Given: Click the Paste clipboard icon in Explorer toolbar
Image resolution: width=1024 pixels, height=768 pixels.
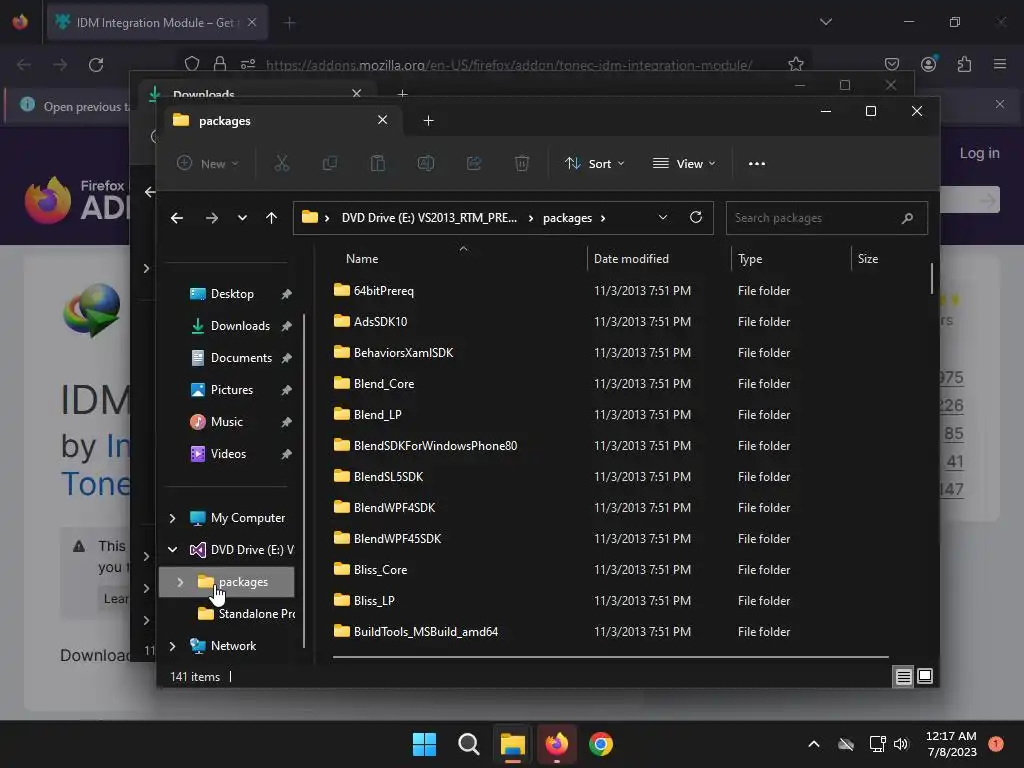Looking at the screenshot, I should tap(377, 163).
